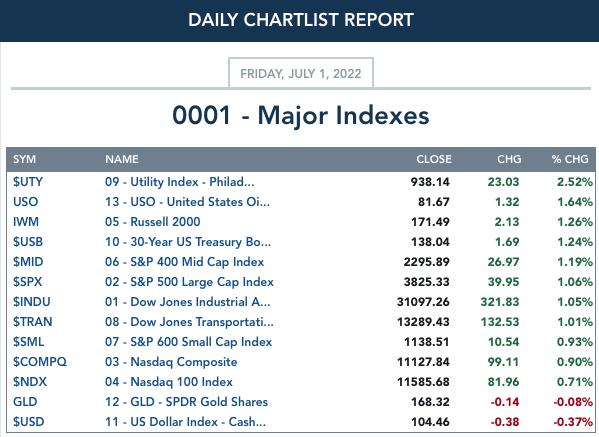Click the 0001 - Major Indexes heading
The image size is (599, 437).
coord(301,115)
